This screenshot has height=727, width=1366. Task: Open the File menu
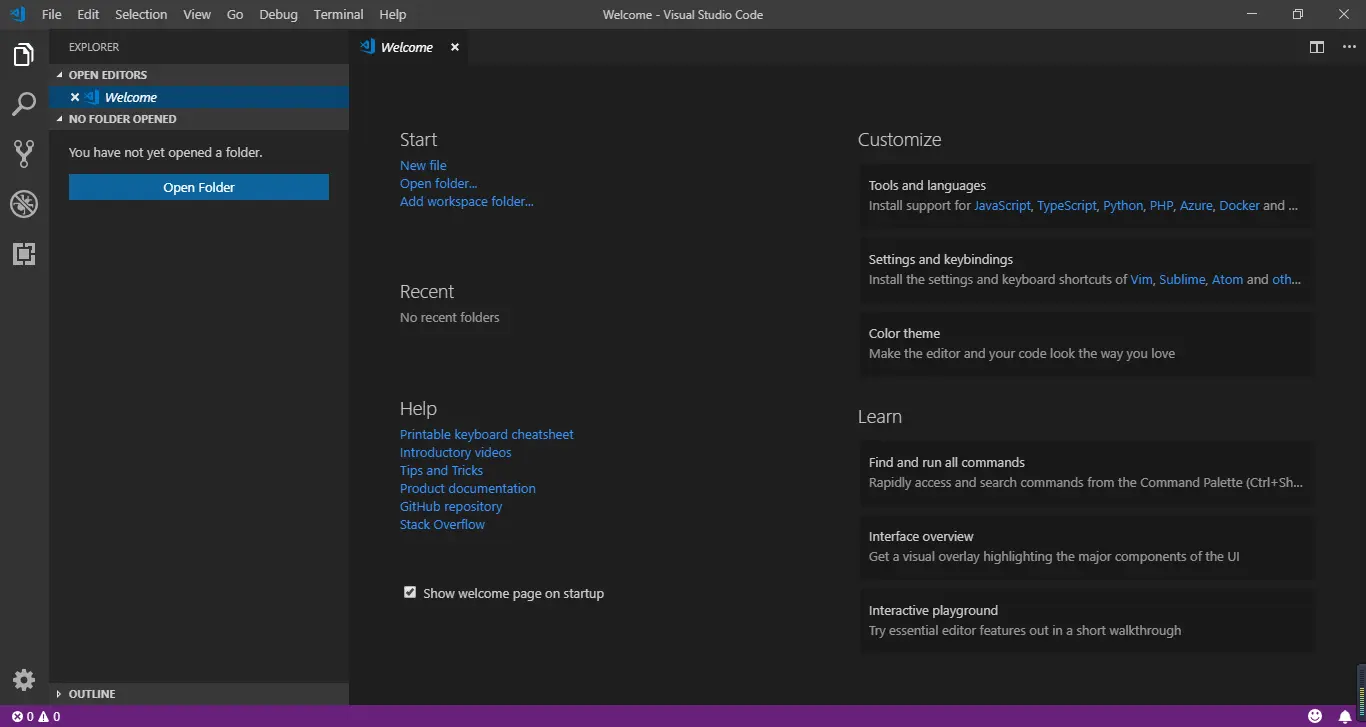click(x=52, y=14)
